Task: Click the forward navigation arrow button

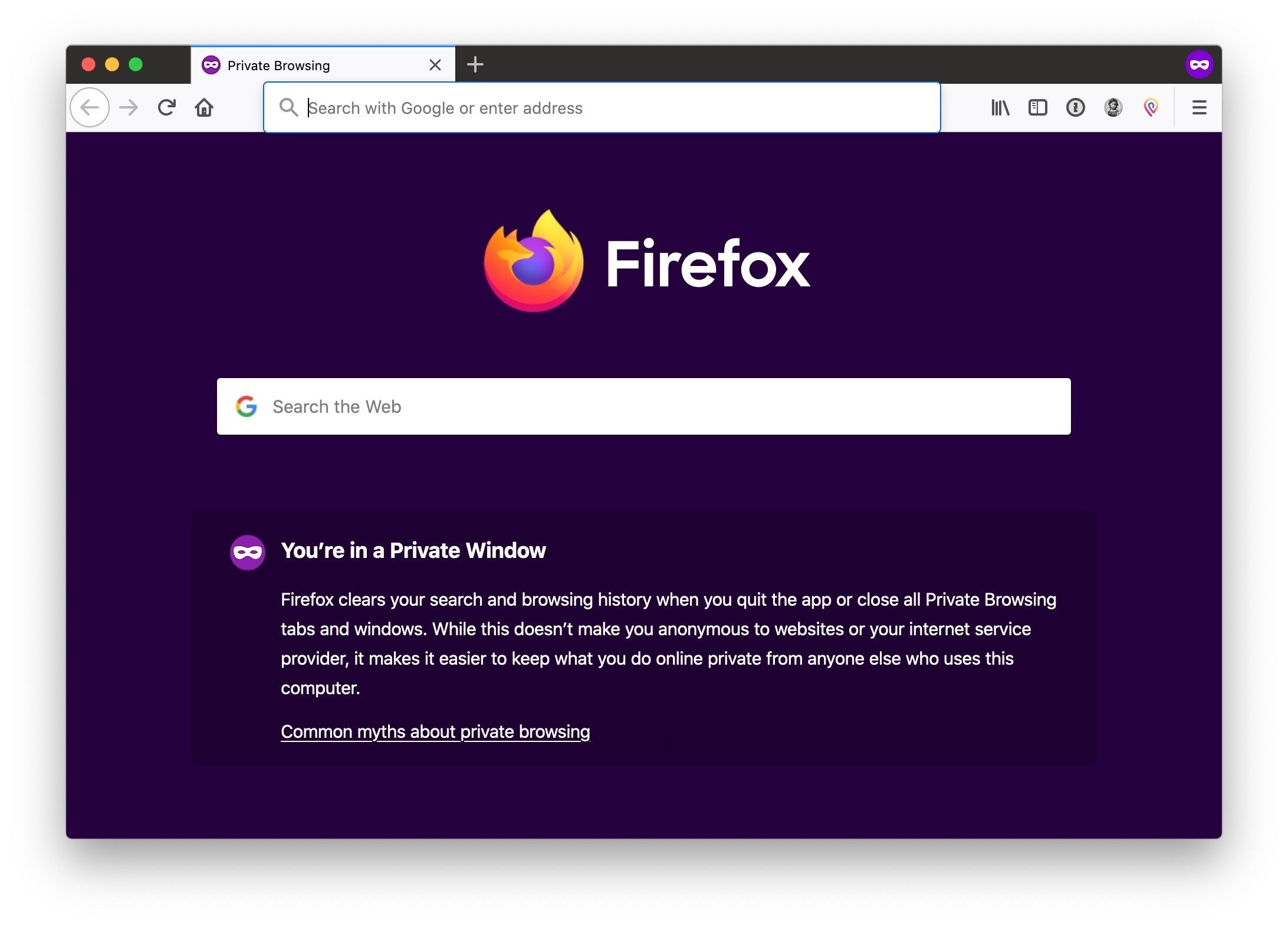Action: 128,108
